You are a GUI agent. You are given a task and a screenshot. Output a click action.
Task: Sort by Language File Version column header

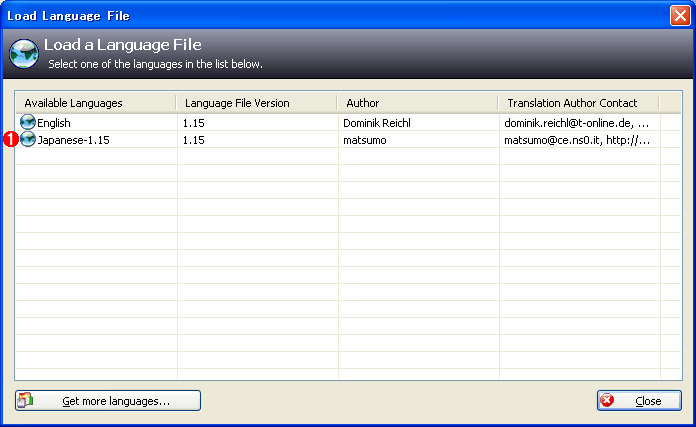pyautogui.click(x=257, y=103)
